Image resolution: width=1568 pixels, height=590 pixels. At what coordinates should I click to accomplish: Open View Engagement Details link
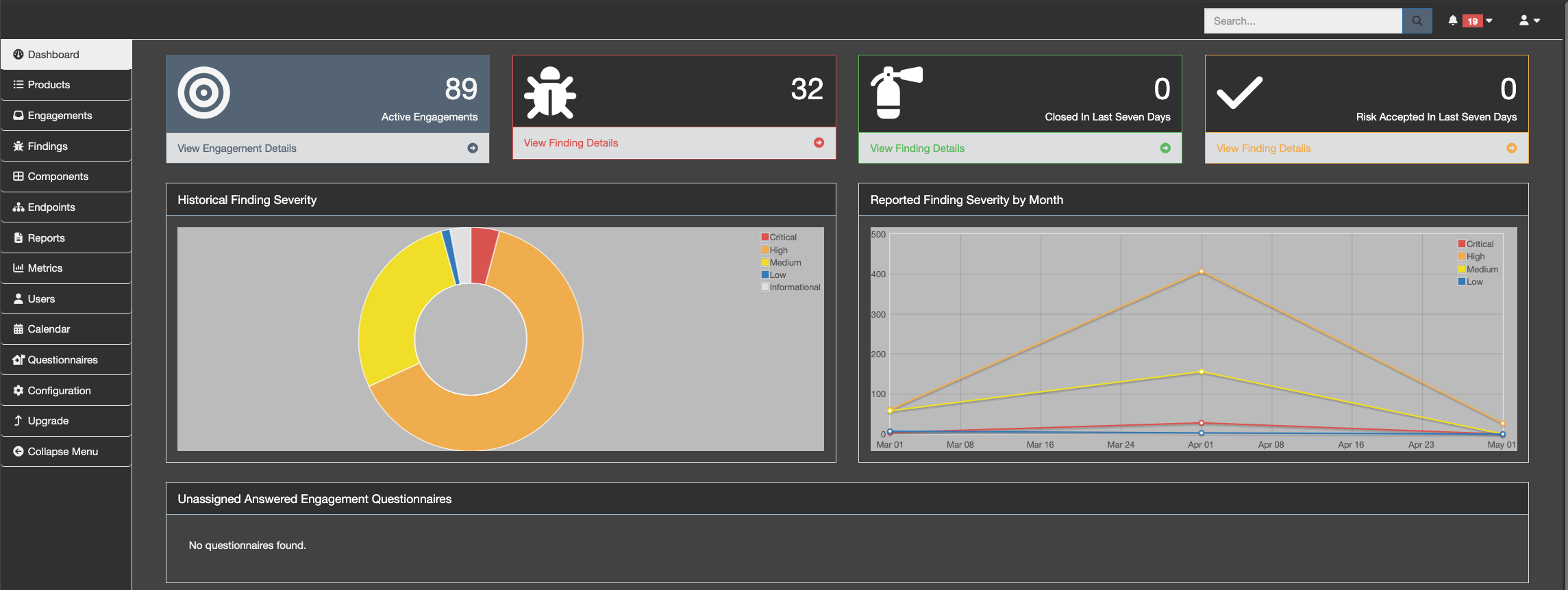237,149
